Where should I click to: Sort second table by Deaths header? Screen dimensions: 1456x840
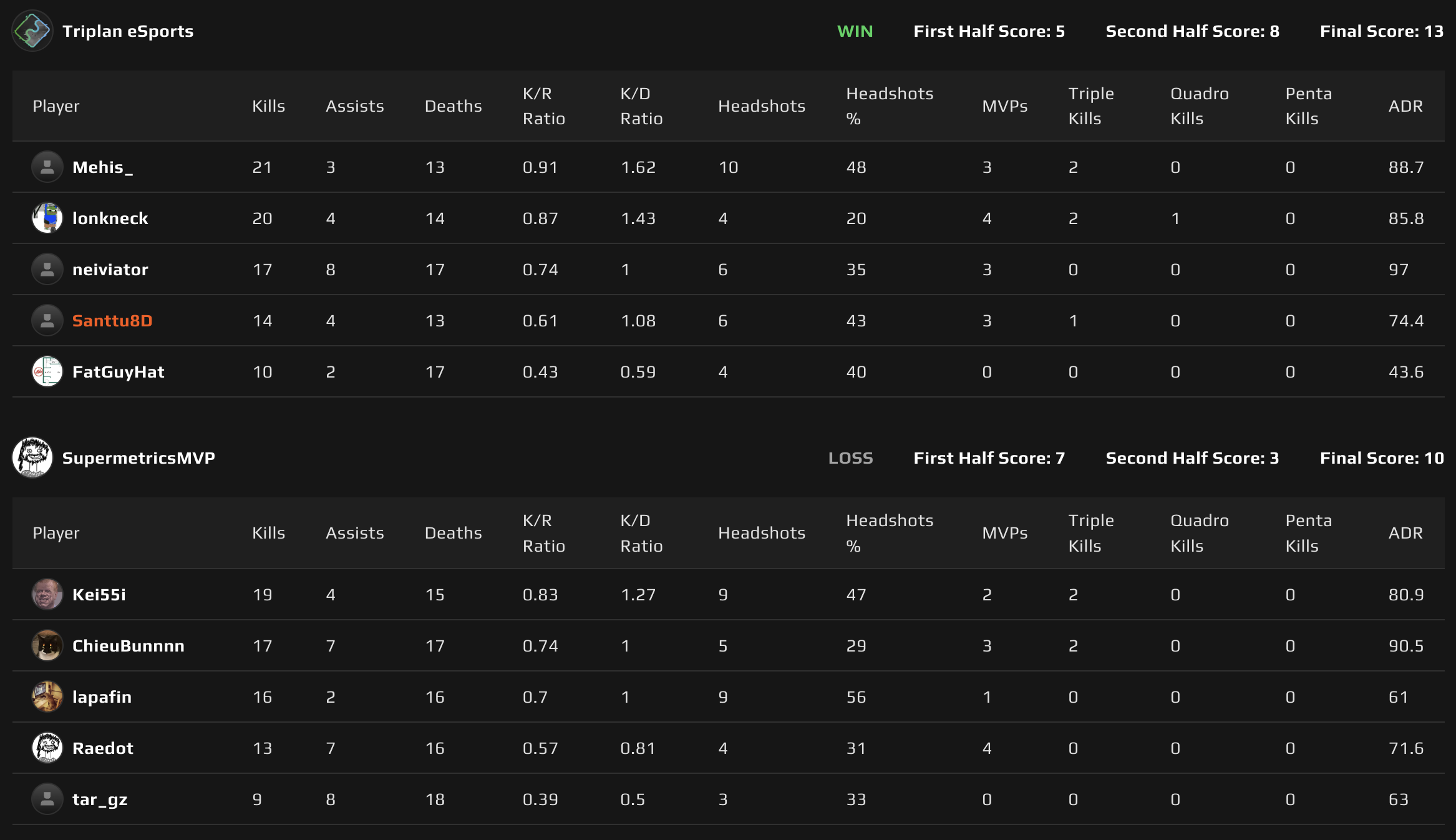point(453,533)
